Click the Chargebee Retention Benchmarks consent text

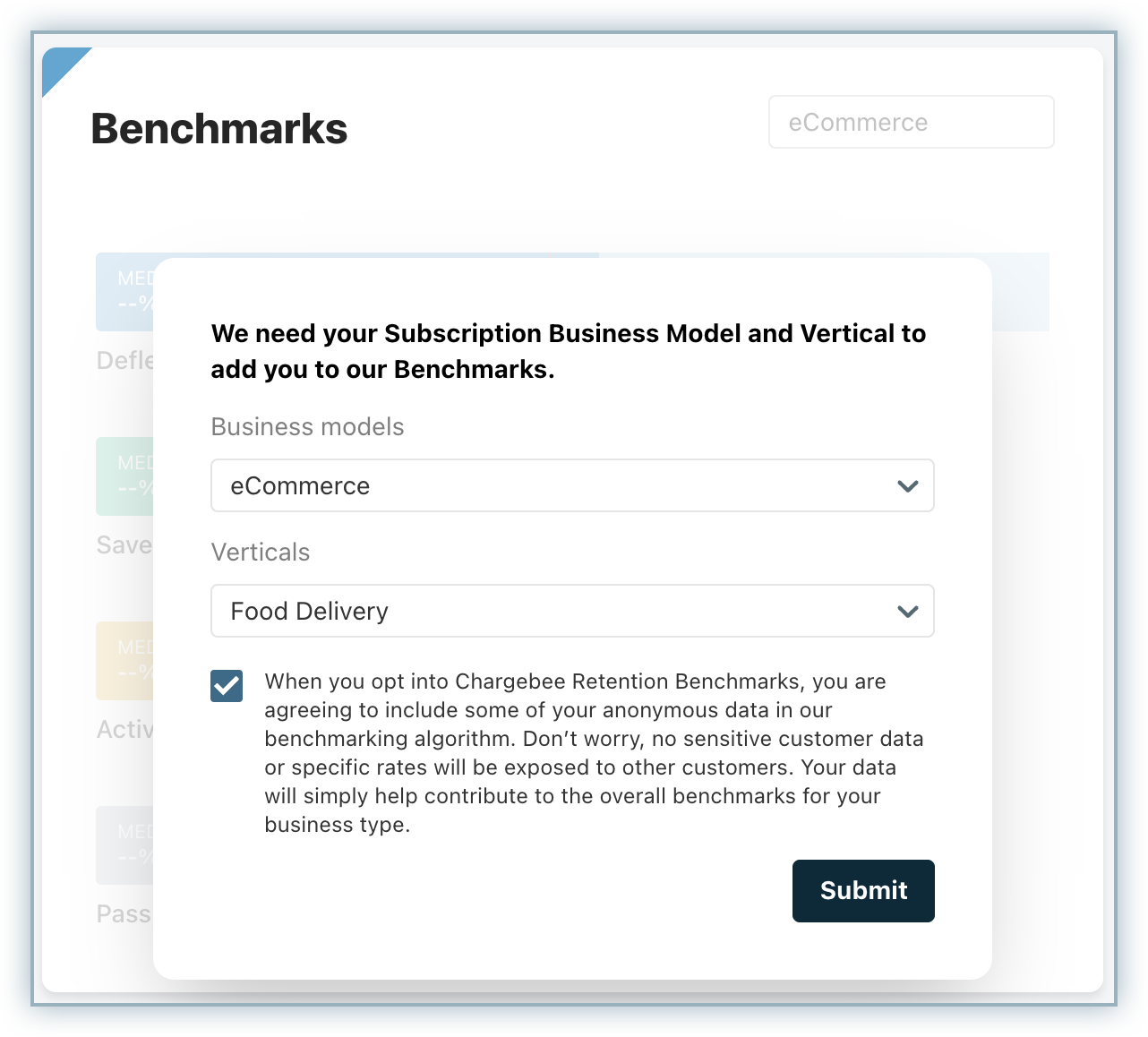(x=593, y=752)
